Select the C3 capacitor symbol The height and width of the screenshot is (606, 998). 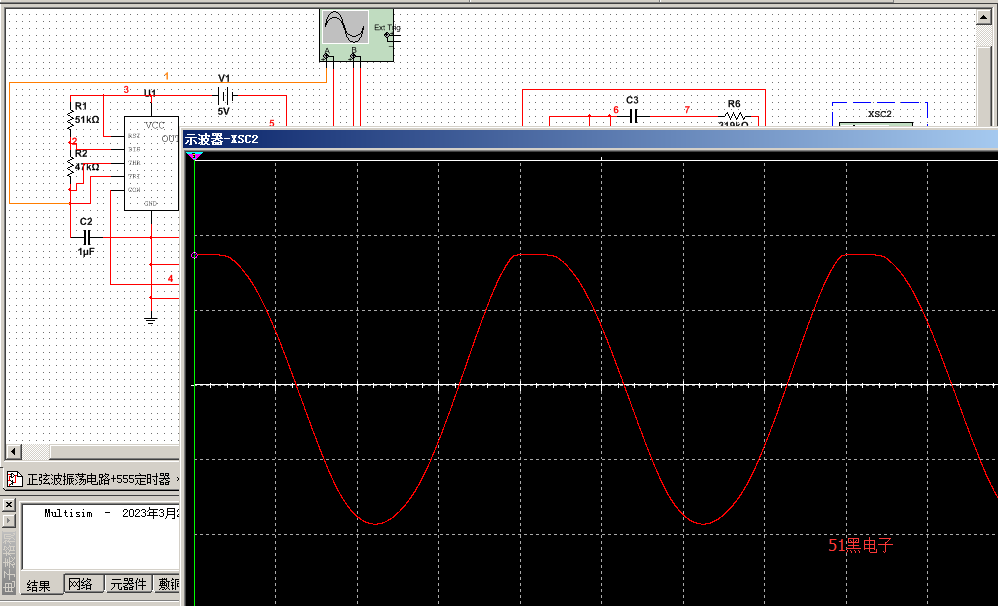tap(633, 116)
